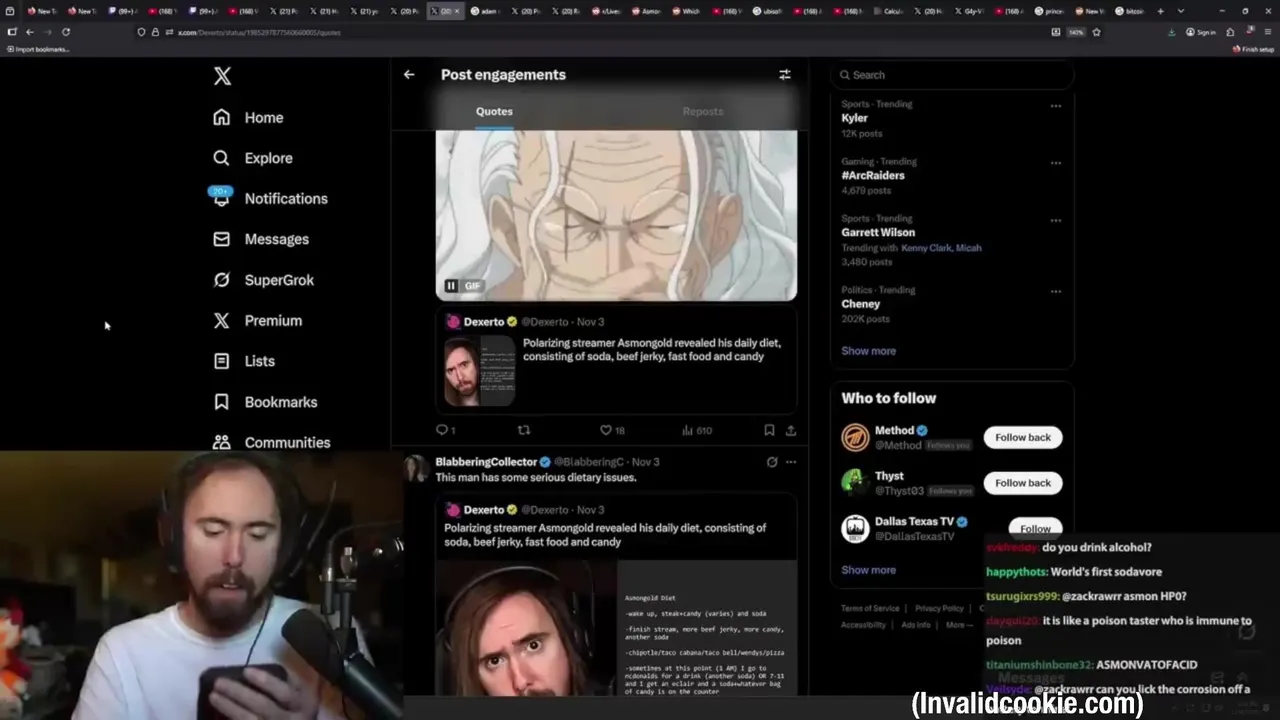Click Grok icon on BlabberingCollector post
Image resolution: width=1280 pixels, height=720 pixels.
772,462
